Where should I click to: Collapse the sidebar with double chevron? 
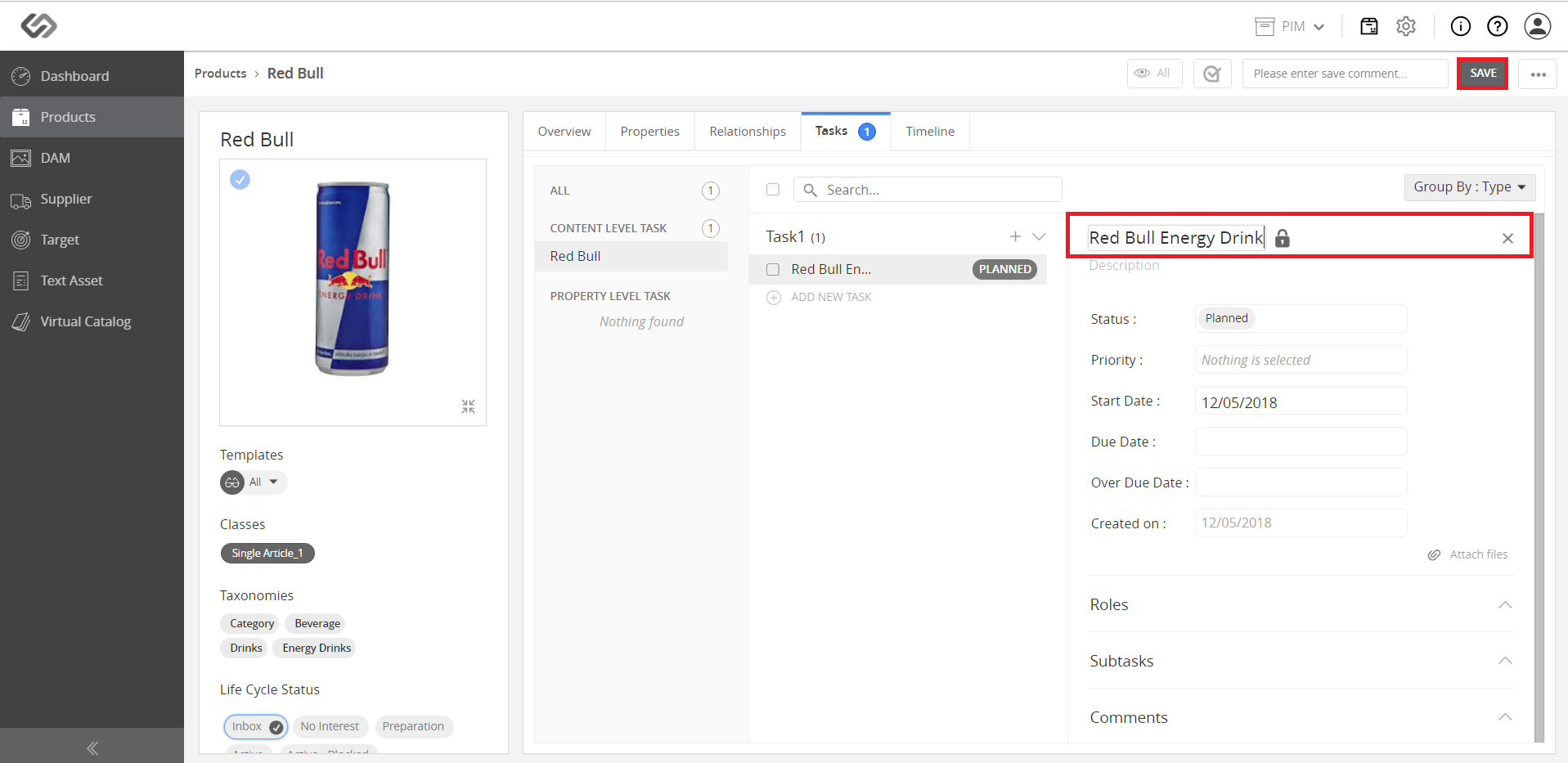pyautogui.click(x=92, y=747)
